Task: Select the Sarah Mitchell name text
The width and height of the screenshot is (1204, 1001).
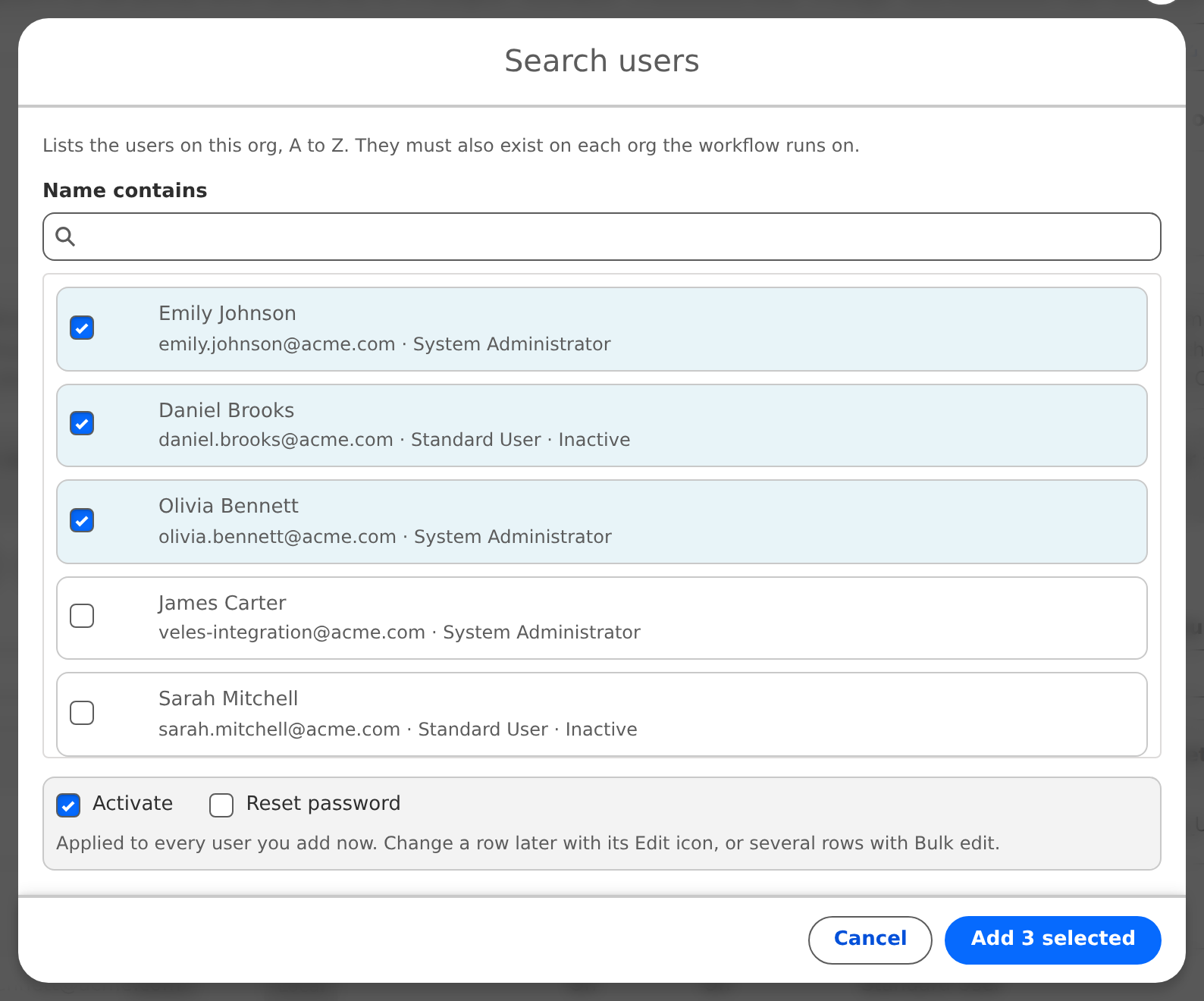Action: 228,698
